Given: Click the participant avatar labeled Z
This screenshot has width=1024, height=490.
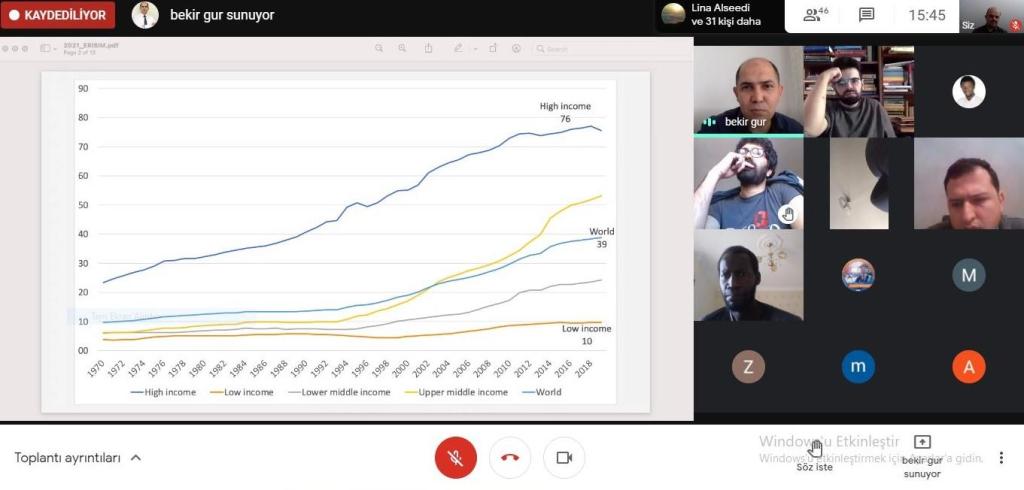Looking at the screenshot, I should 748,367.
